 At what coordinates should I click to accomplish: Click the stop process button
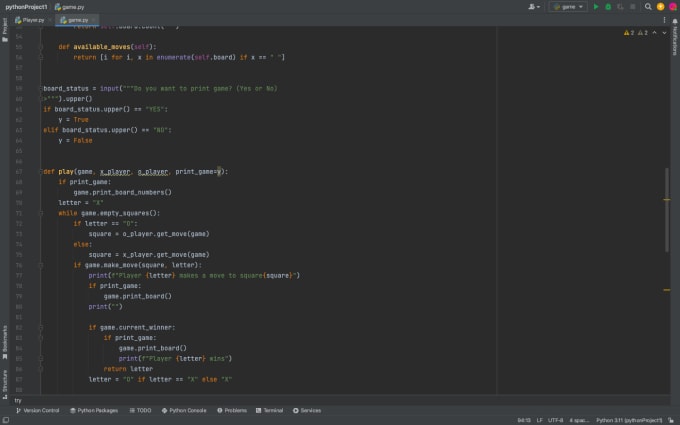pos(632,7)
